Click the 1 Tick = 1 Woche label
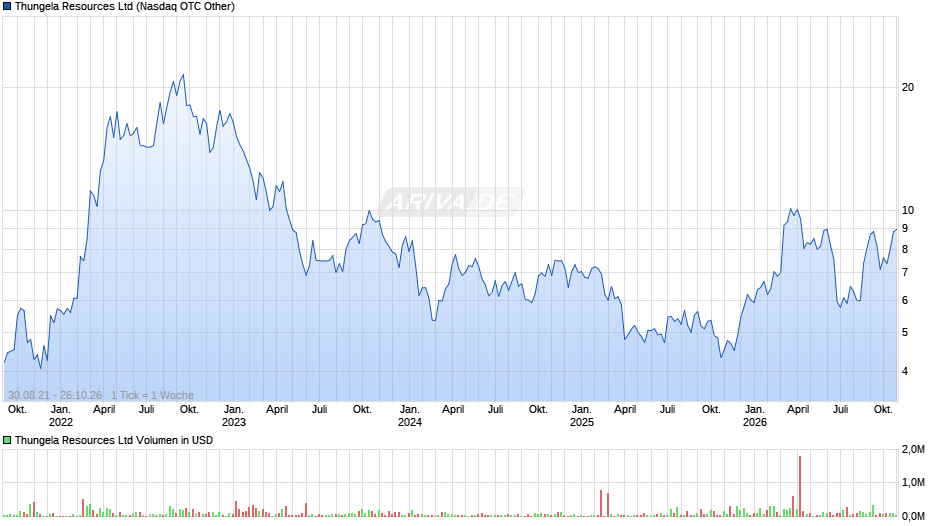The height and width of the screenshot is (526, 940). click(152, 395)
